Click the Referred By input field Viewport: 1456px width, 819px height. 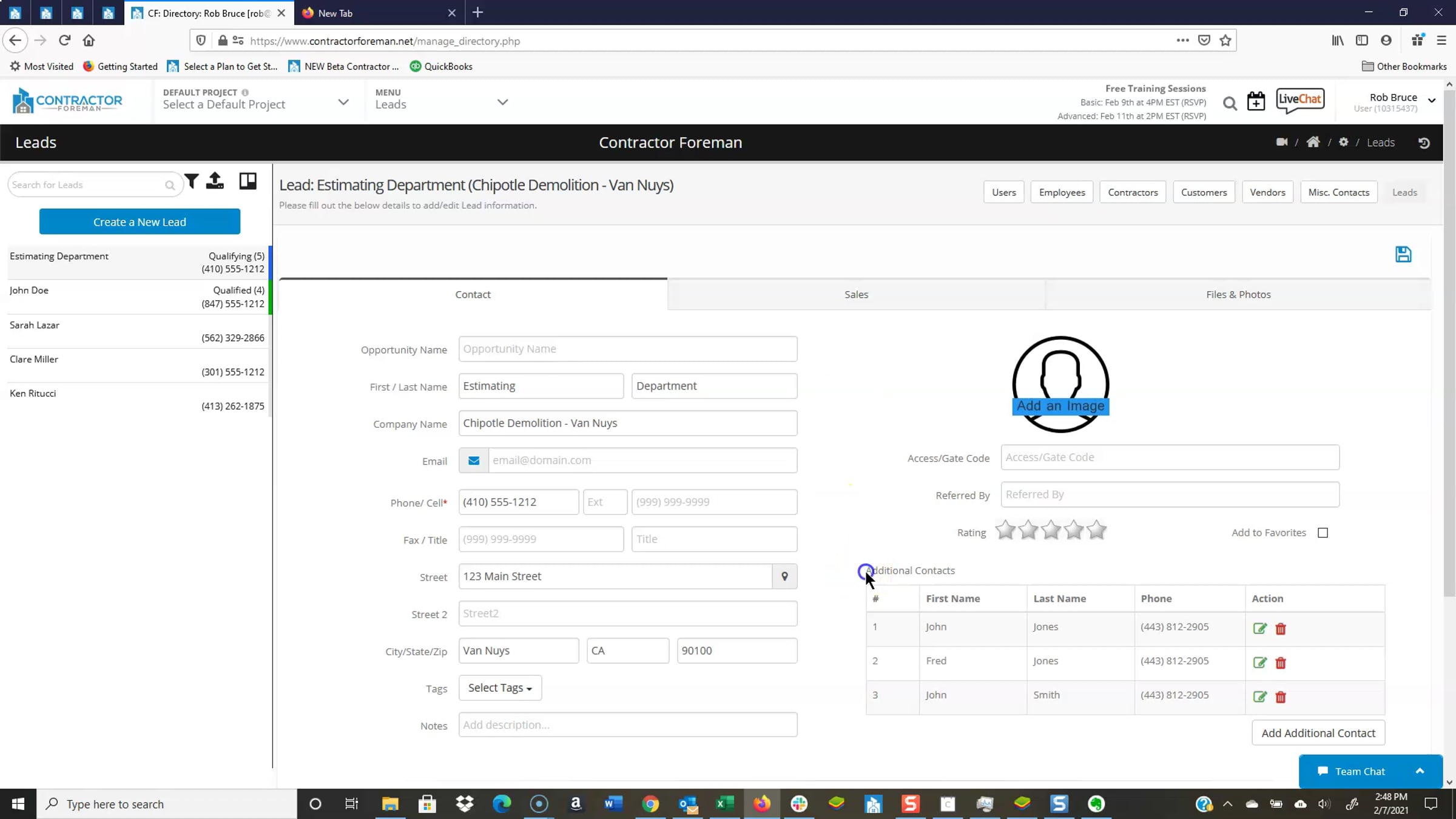point(1170,494)
